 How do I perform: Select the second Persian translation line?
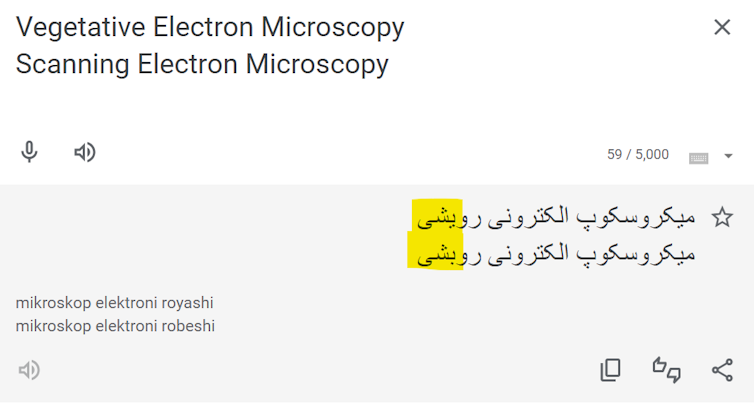click(553, 253)
